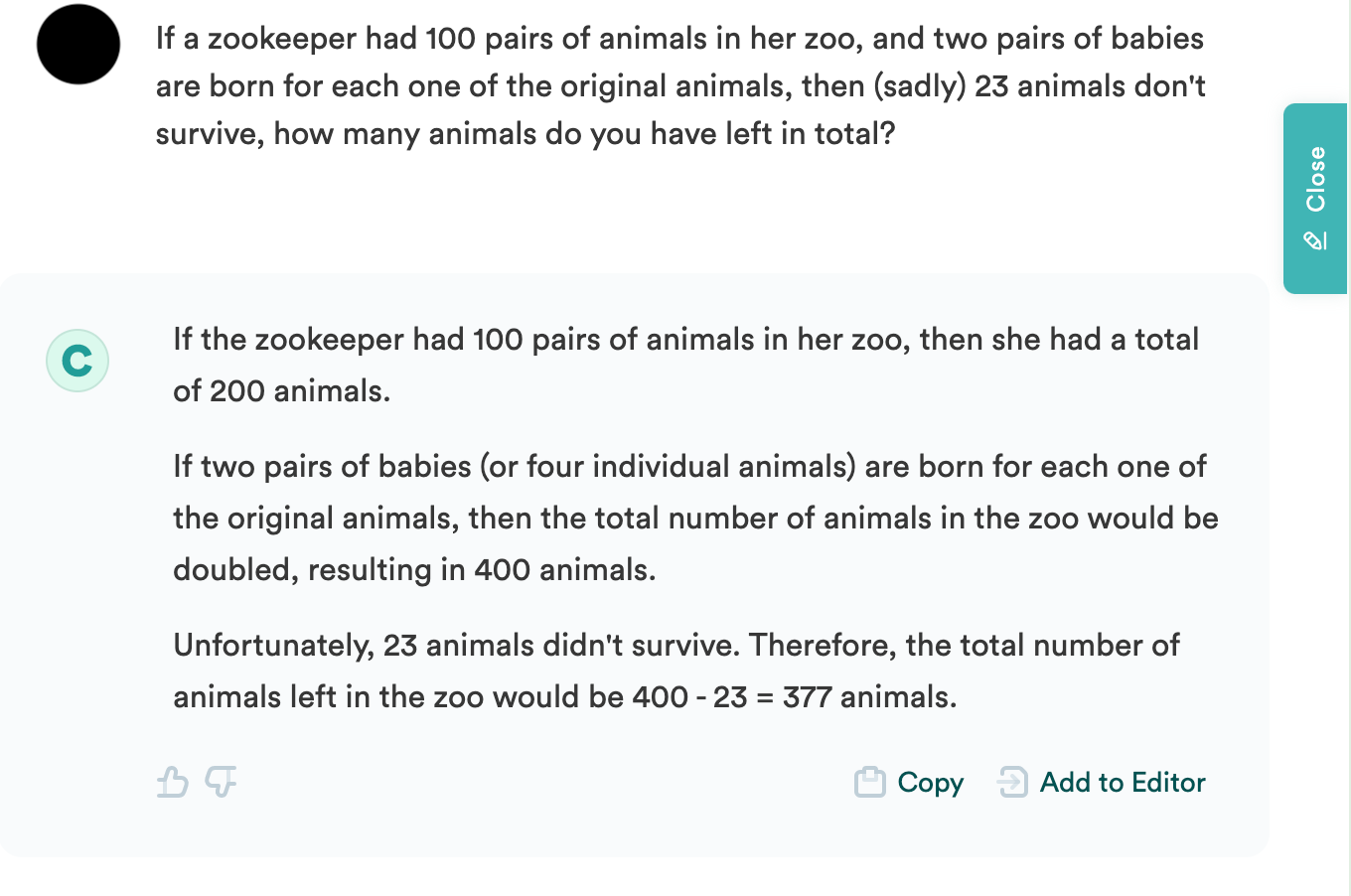The image size is (1351, 896).
Task: Click the pencil icon on the teal side tab
Action: 1315,240
